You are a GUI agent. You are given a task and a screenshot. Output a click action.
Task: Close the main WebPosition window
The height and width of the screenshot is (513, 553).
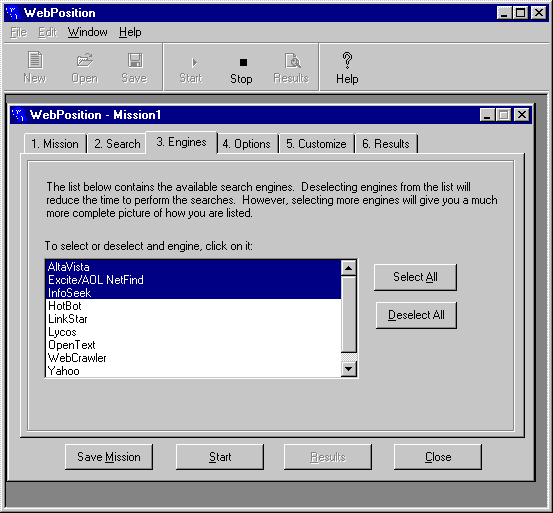pyautogui.click(x=539, y=13)
